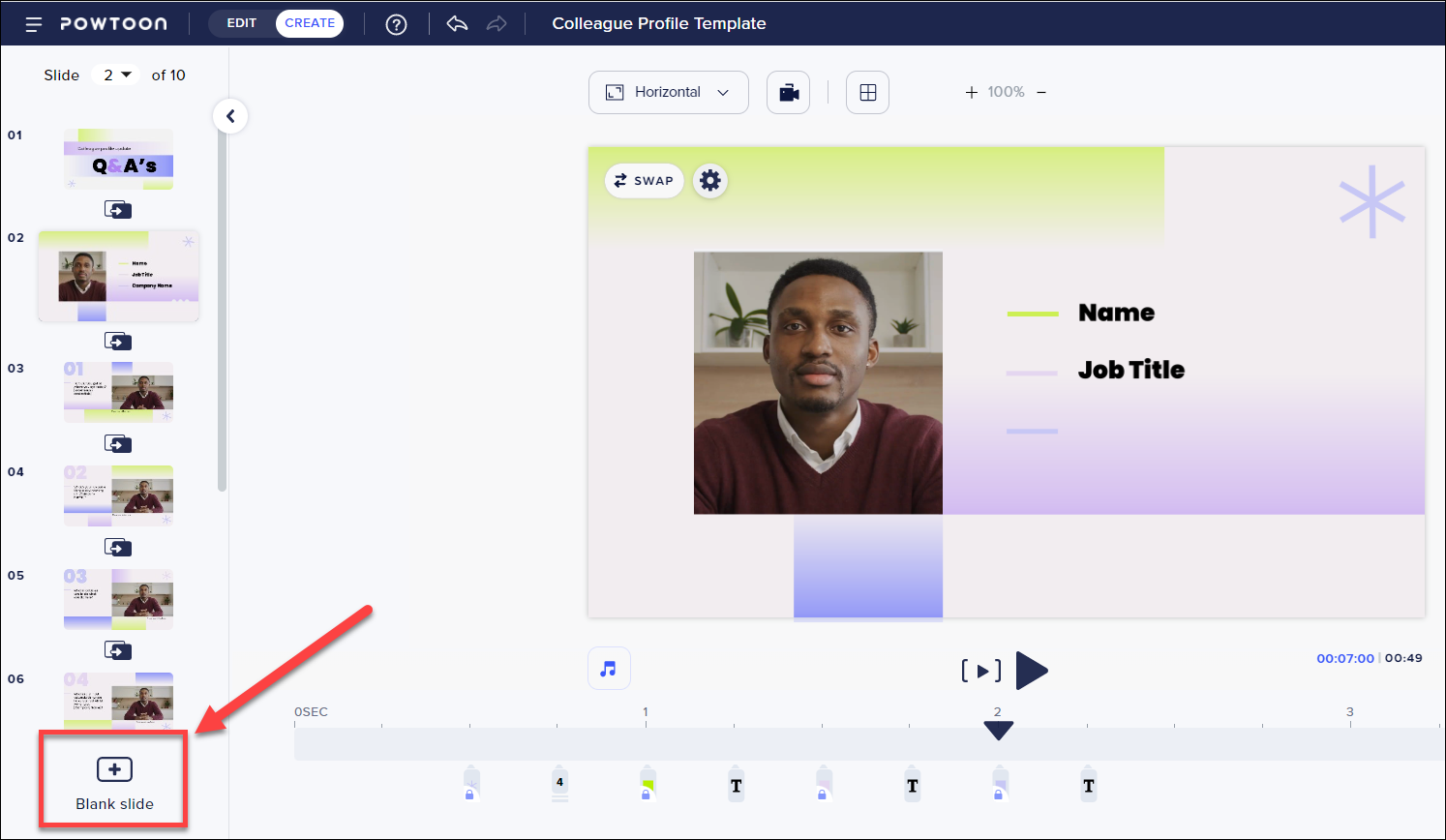
Task: Expand the Horizontal aspect ratio dropdown
Action: [x=668, y=93]
